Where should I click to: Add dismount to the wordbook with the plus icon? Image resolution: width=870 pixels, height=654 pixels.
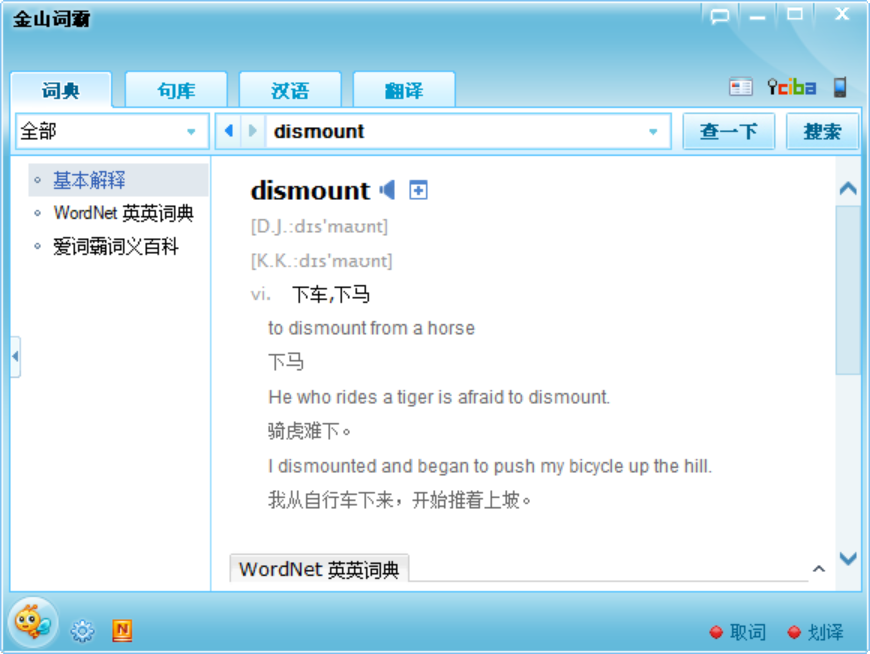click(418, 190)
